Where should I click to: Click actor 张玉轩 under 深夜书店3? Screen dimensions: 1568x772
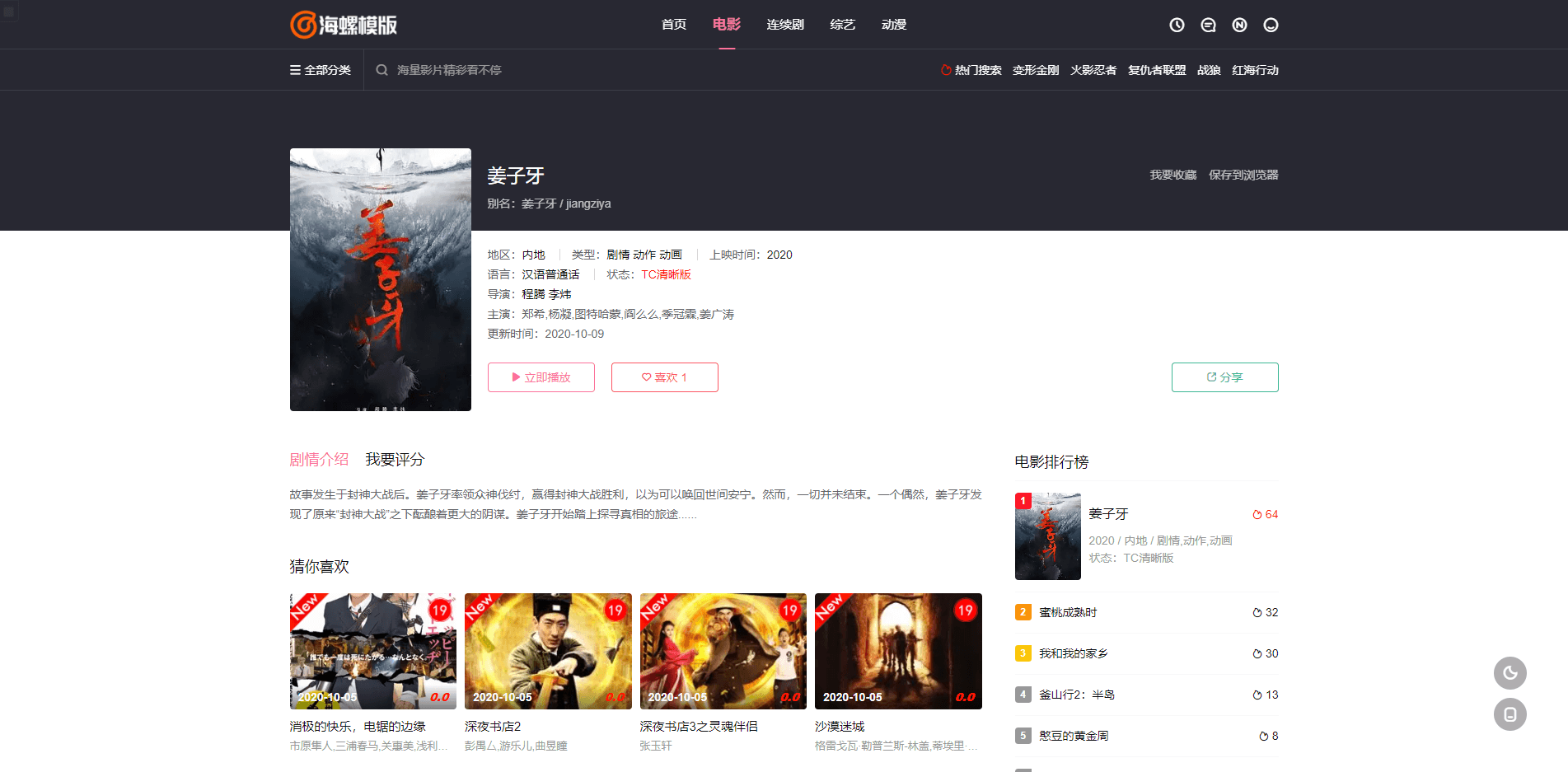pos(656,746)
